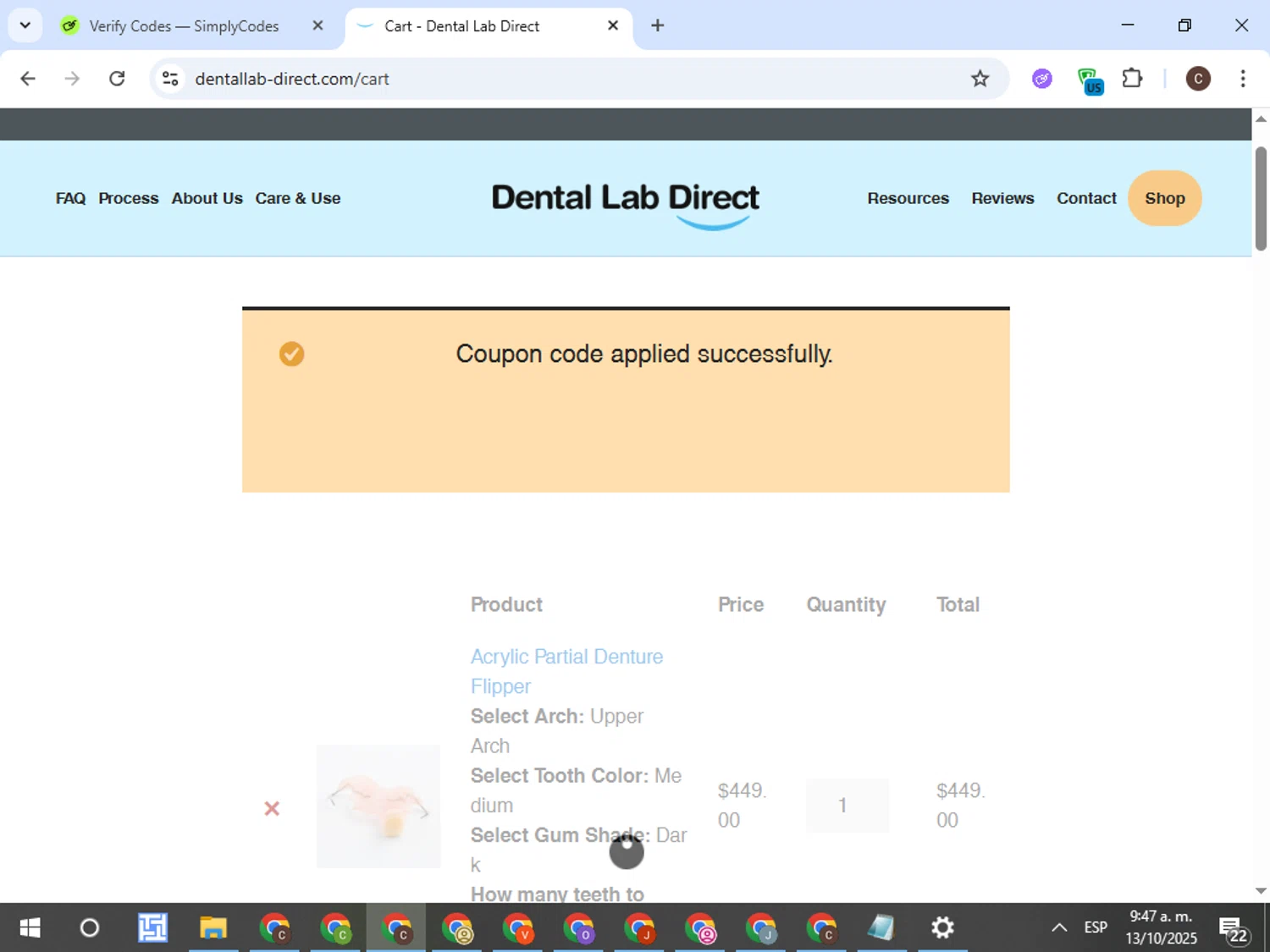Close the Cart - Dental Lab Direct tab
Viewport: 1270px width, 952px height.
pyautogui.click(x=613, y=25)
